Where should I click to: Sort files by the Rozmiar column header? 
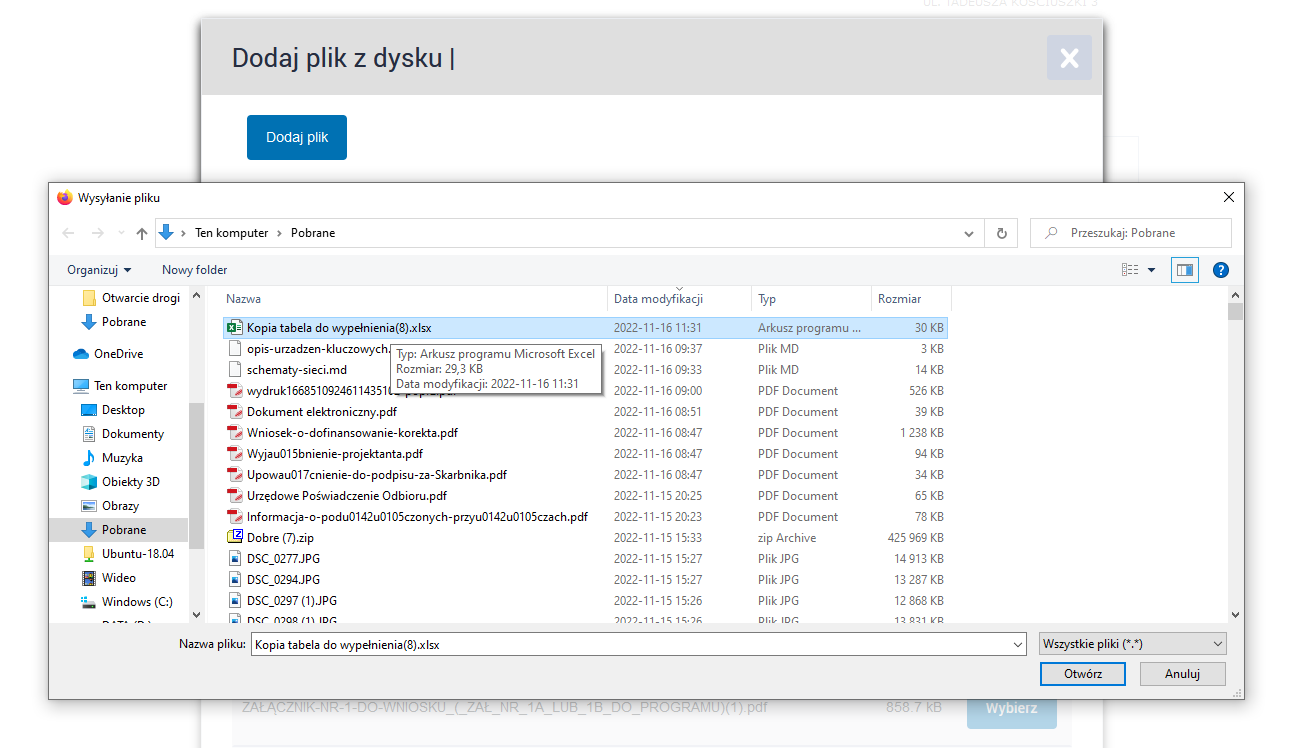tap(899, 299)
